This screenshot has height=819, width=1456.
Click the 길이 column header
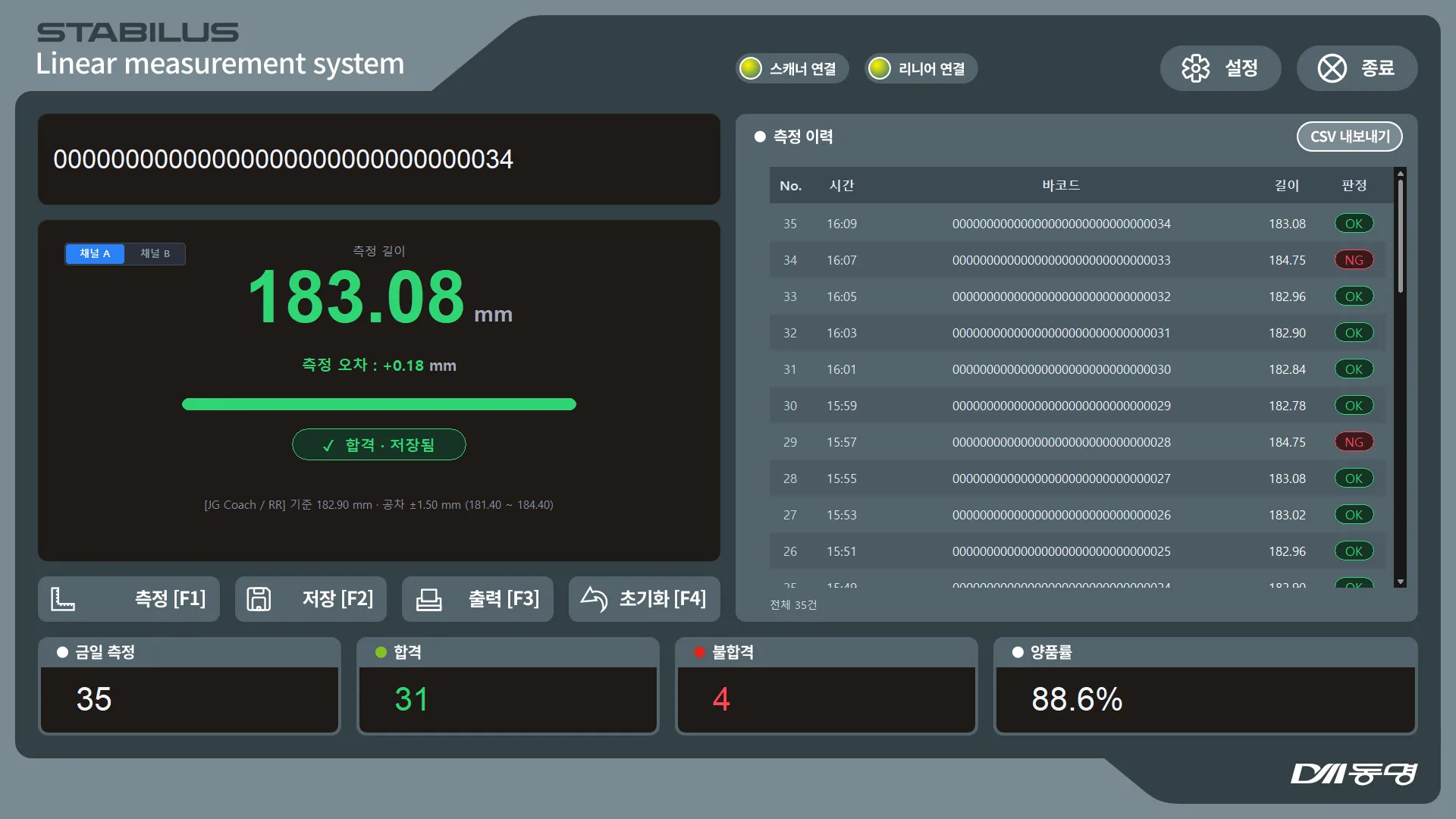coord(1287,186)
